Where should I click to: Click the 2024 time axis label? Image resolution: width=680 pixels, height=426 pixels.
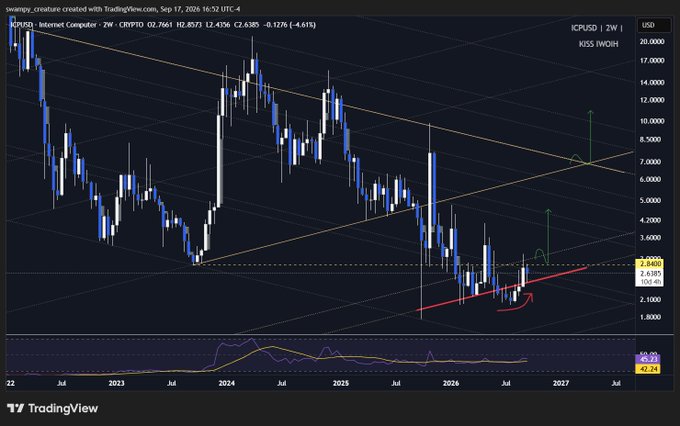(x=227, y=383)
